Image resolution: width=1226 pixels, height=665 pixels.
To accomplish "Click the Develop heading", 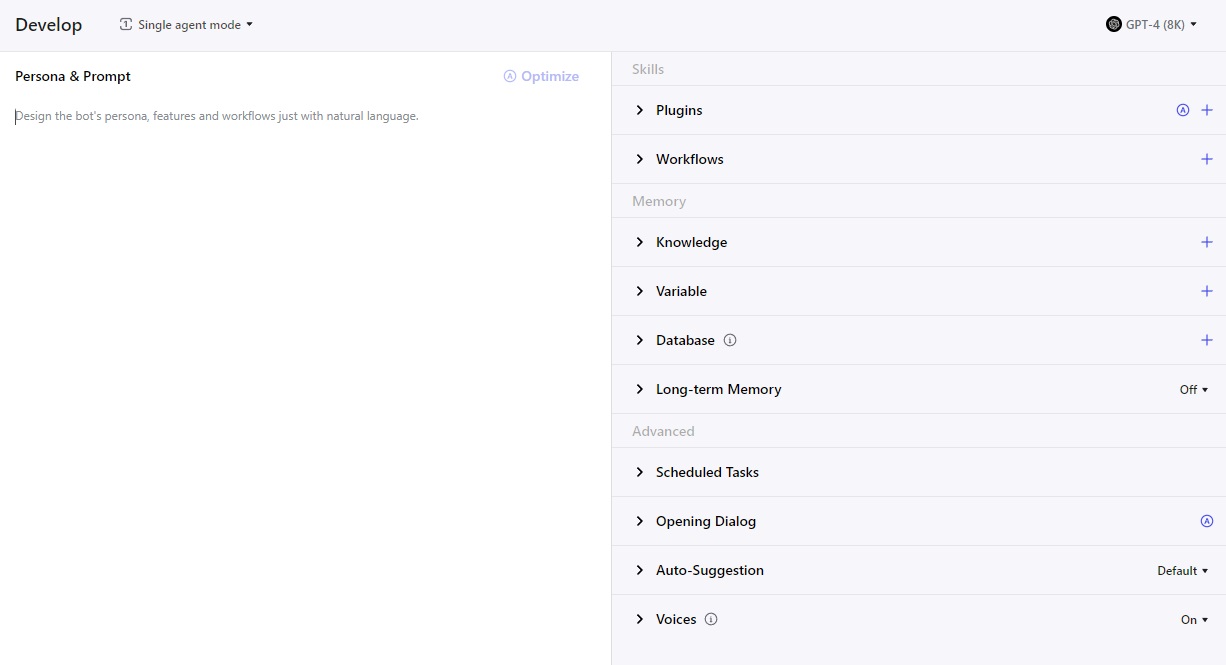I will pyautogui.click(x=49, y=25).
